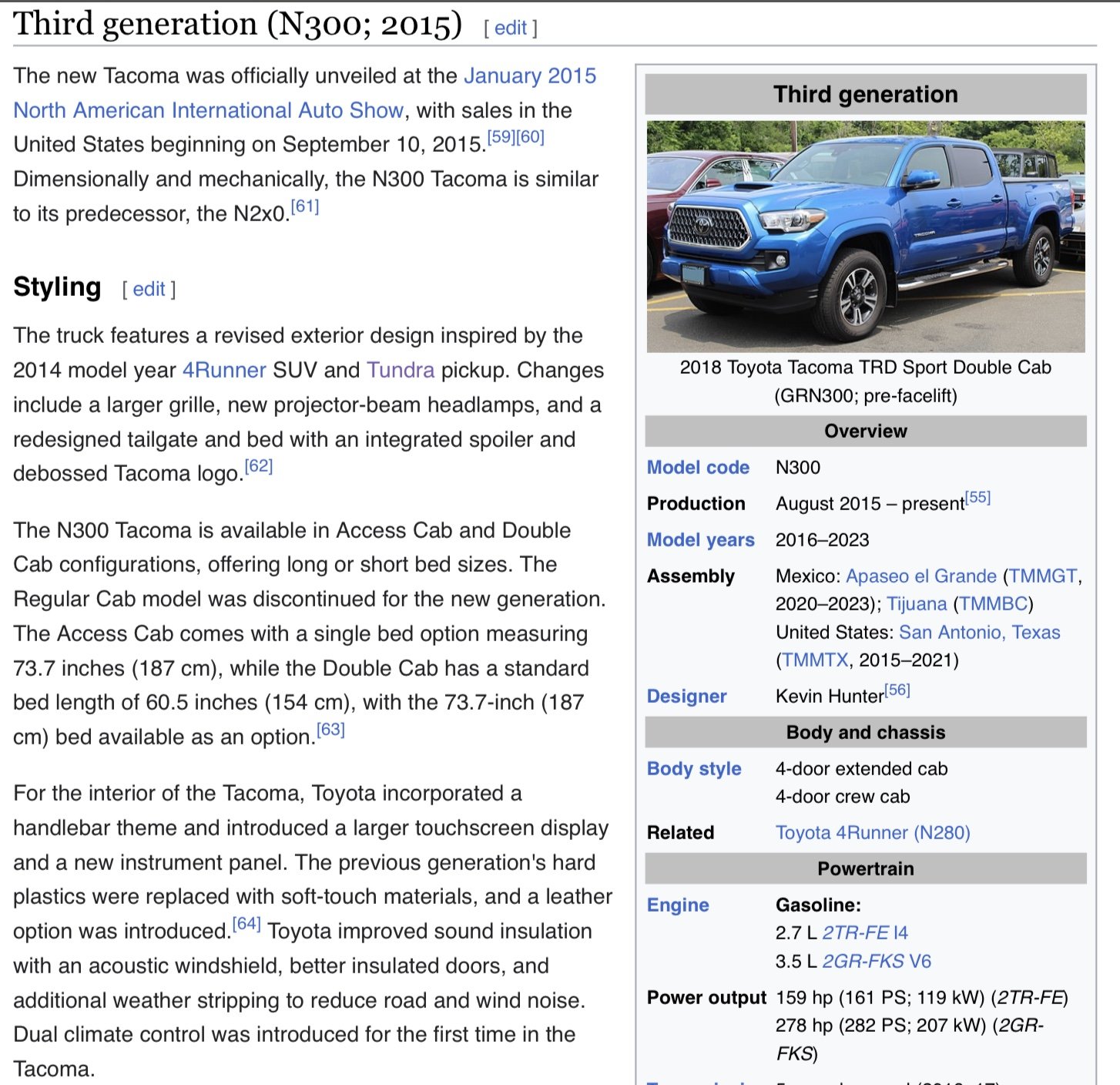
Task: Visit the Tijuana link under Assembly
Action: pos(917,604)
